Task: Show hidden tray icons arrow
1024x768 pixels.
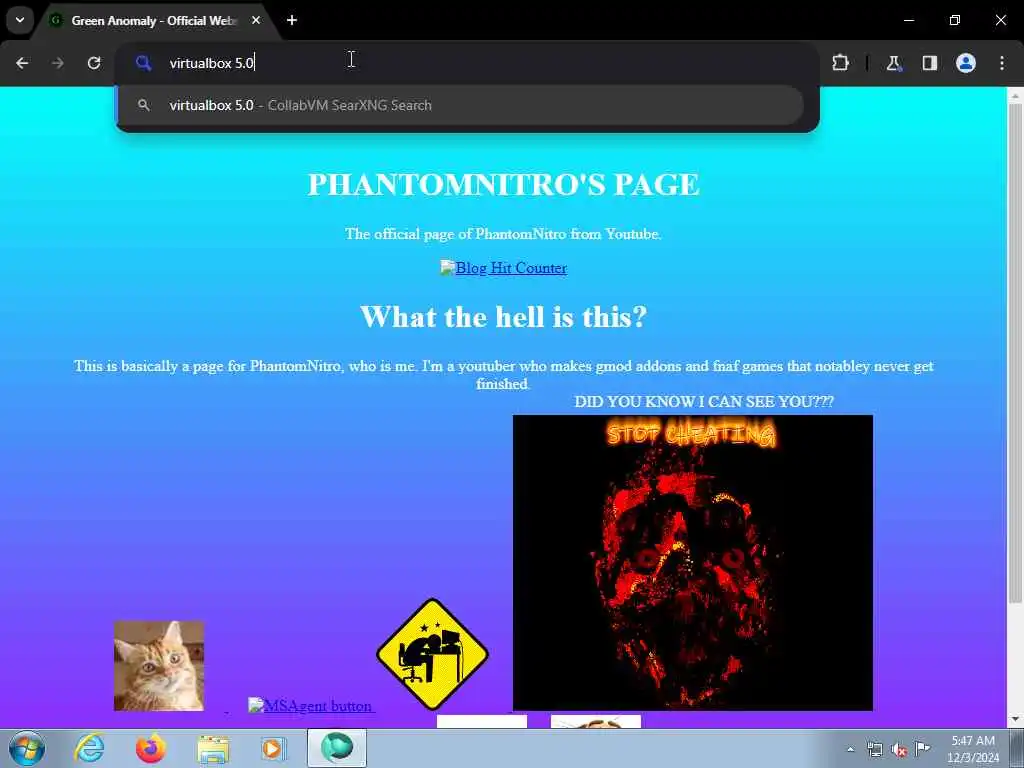Action: (x=850, y=749)
